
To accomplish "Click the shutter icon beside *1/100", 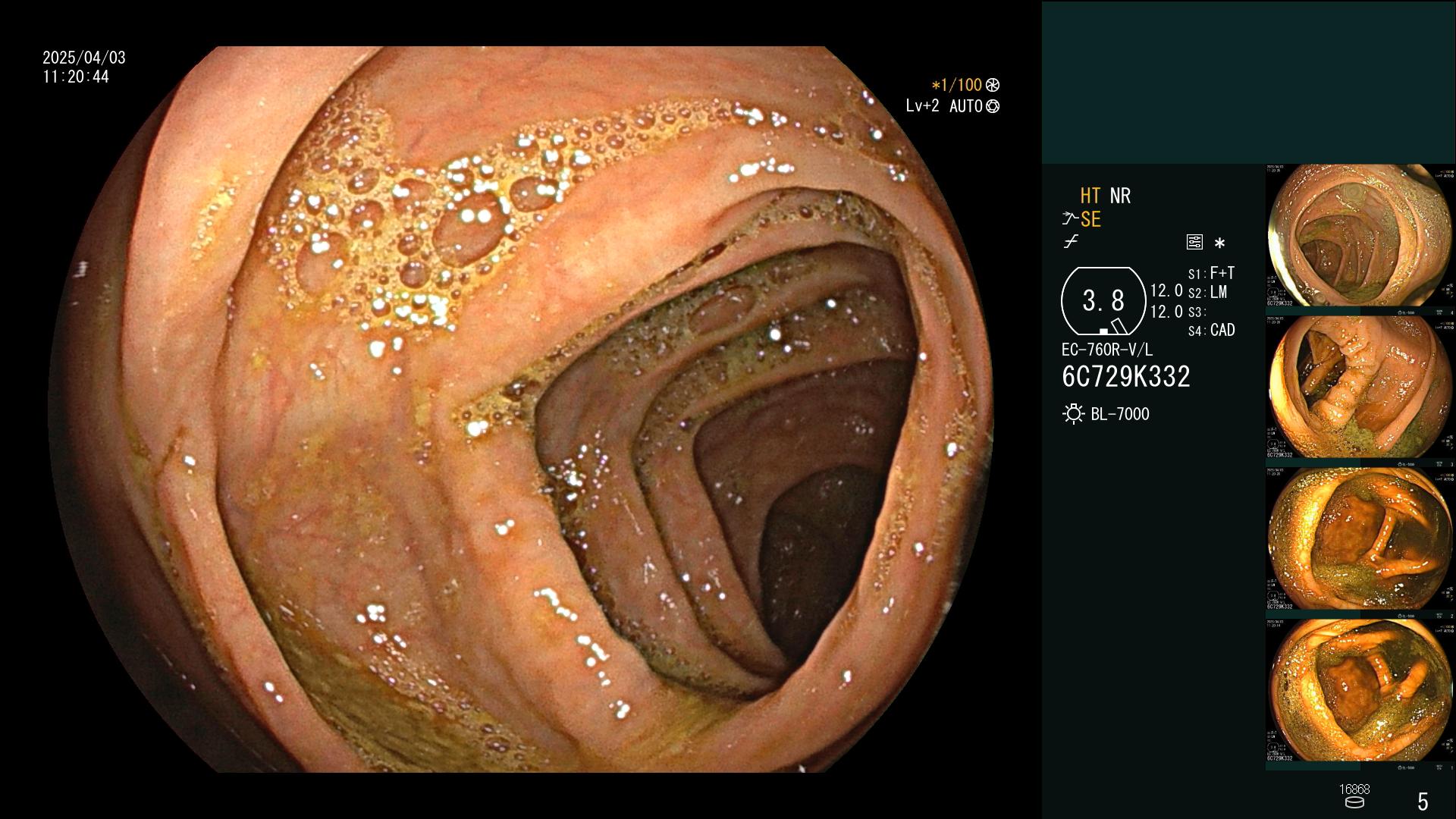I will point(993,85).
